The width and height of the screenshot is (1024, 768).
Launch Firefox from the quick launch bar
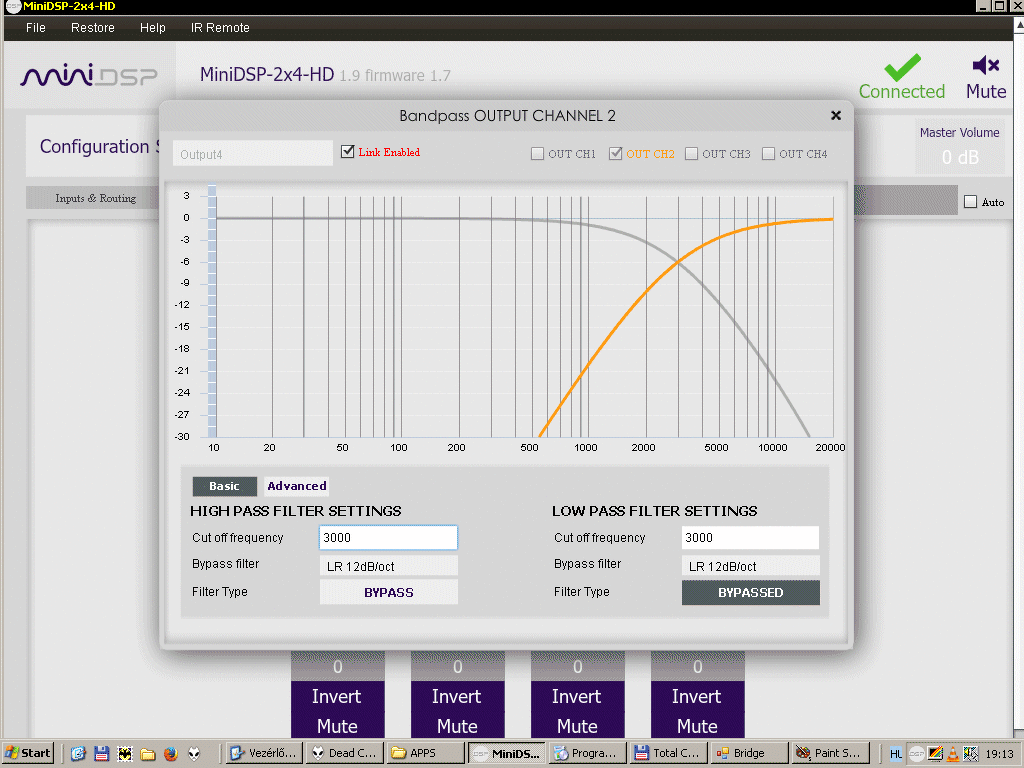171,754
